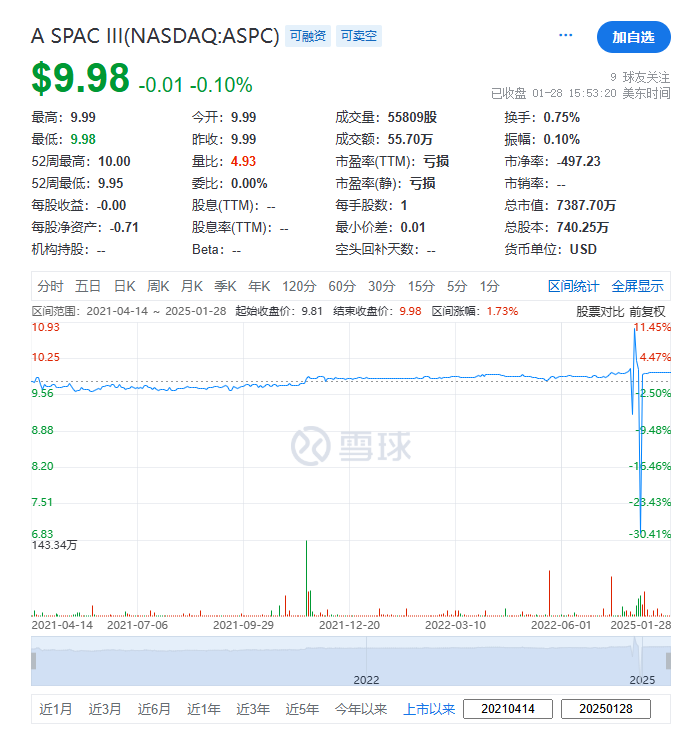This screenshot has height=735, width=691.
Task: Click the 52周最高 value 10.00
Action: pos(114,161)
